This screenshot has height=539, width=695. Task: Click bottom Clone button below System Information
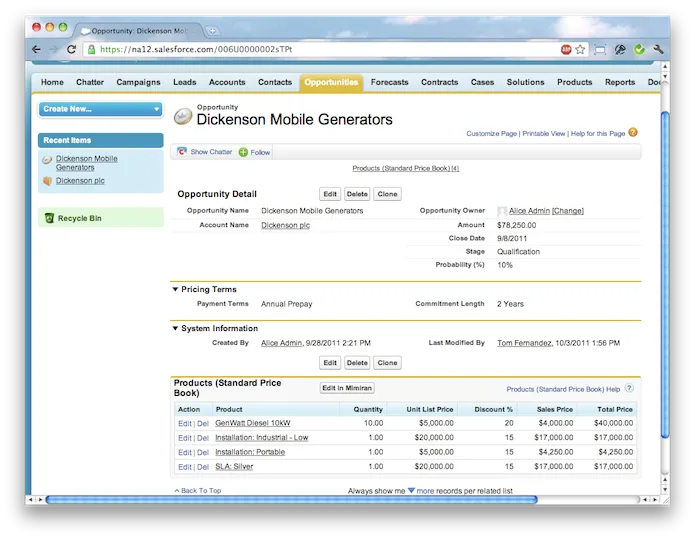coord(387,363)
